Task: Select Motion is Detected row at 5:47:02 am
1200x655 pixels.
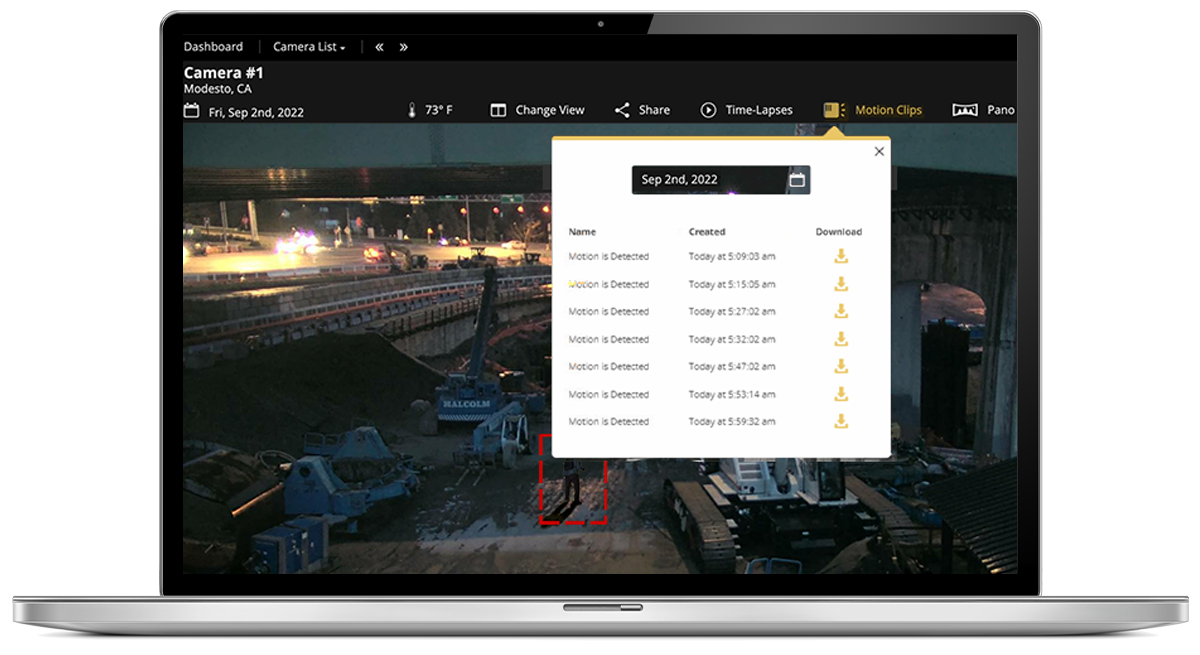Action: pyautogui.click(x=609, y=367)
